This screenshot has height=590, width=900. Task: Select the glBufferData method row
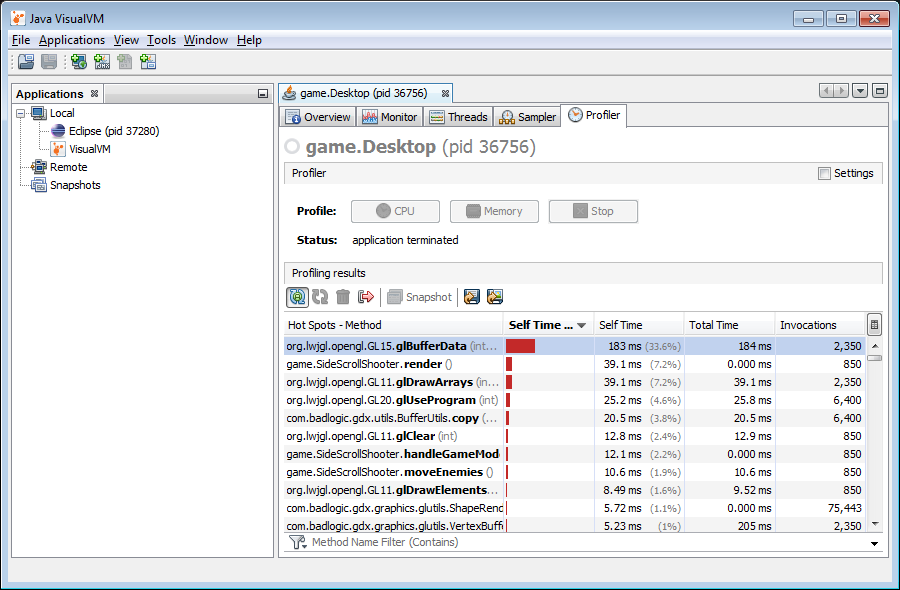point(575,346)
